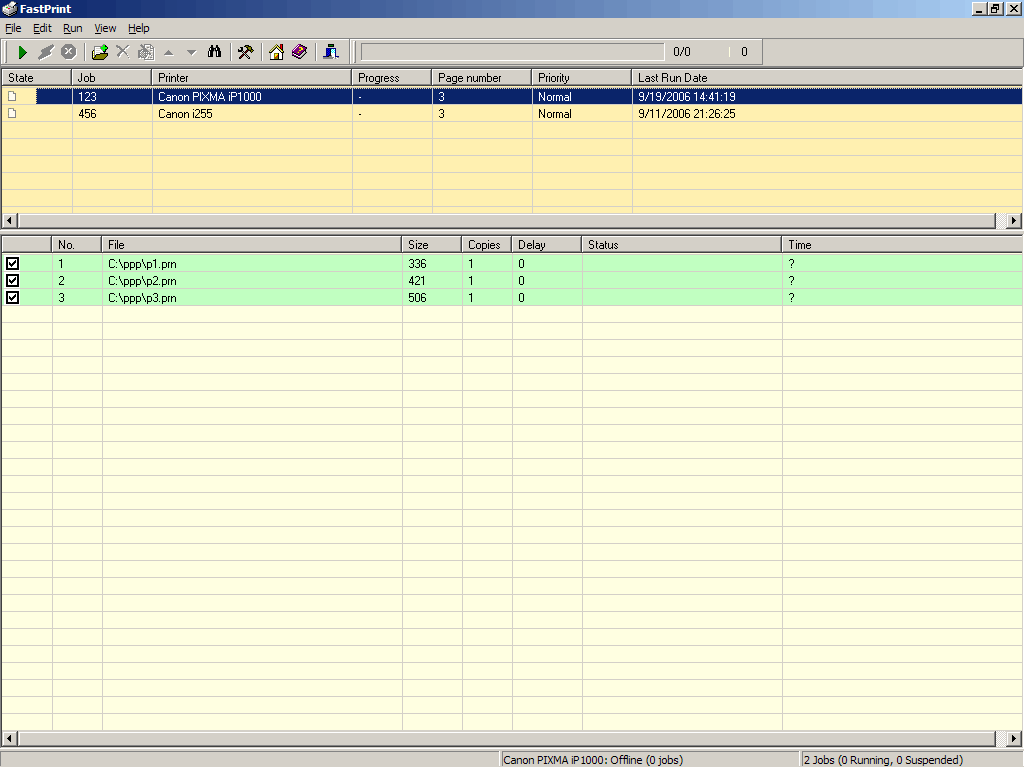Run the selected print job
Screen dimensions: 1024x768
(20, 51)
